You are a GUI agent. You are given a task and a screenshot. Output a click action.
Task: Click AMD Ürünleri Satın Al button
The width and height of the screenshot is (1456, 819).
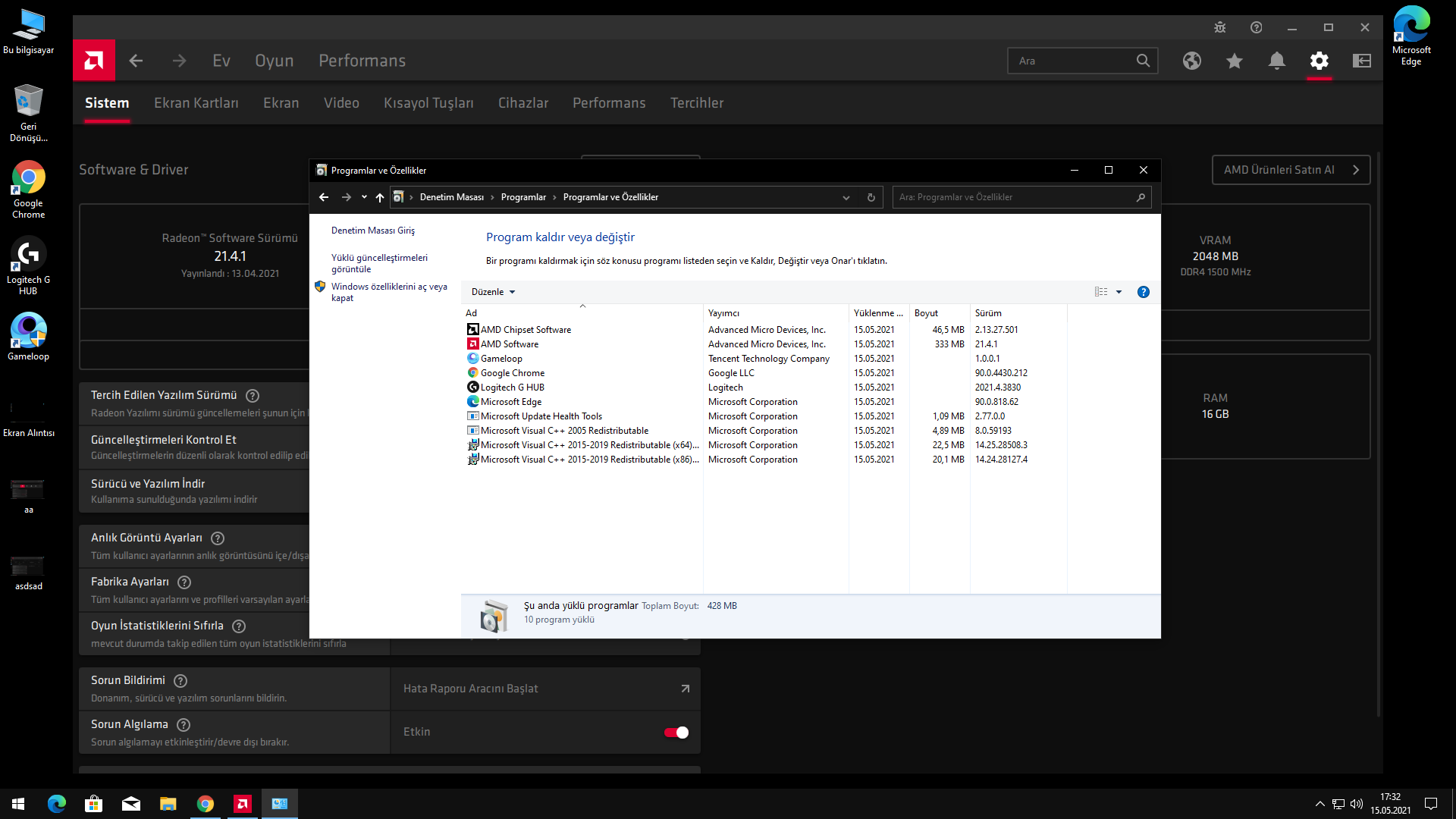1291,170
